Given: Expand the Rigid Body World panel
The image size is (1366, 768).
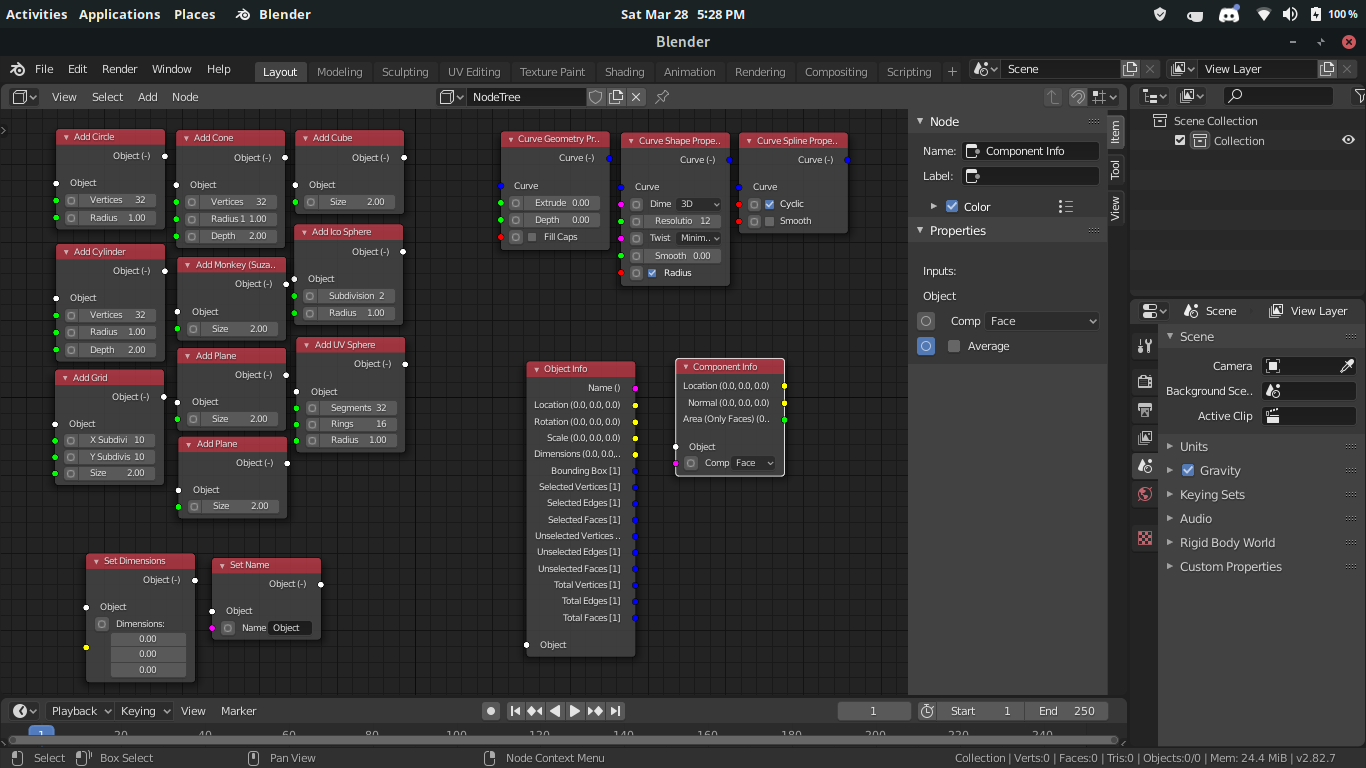Looking at the screenshot, I should (1227, 543).
